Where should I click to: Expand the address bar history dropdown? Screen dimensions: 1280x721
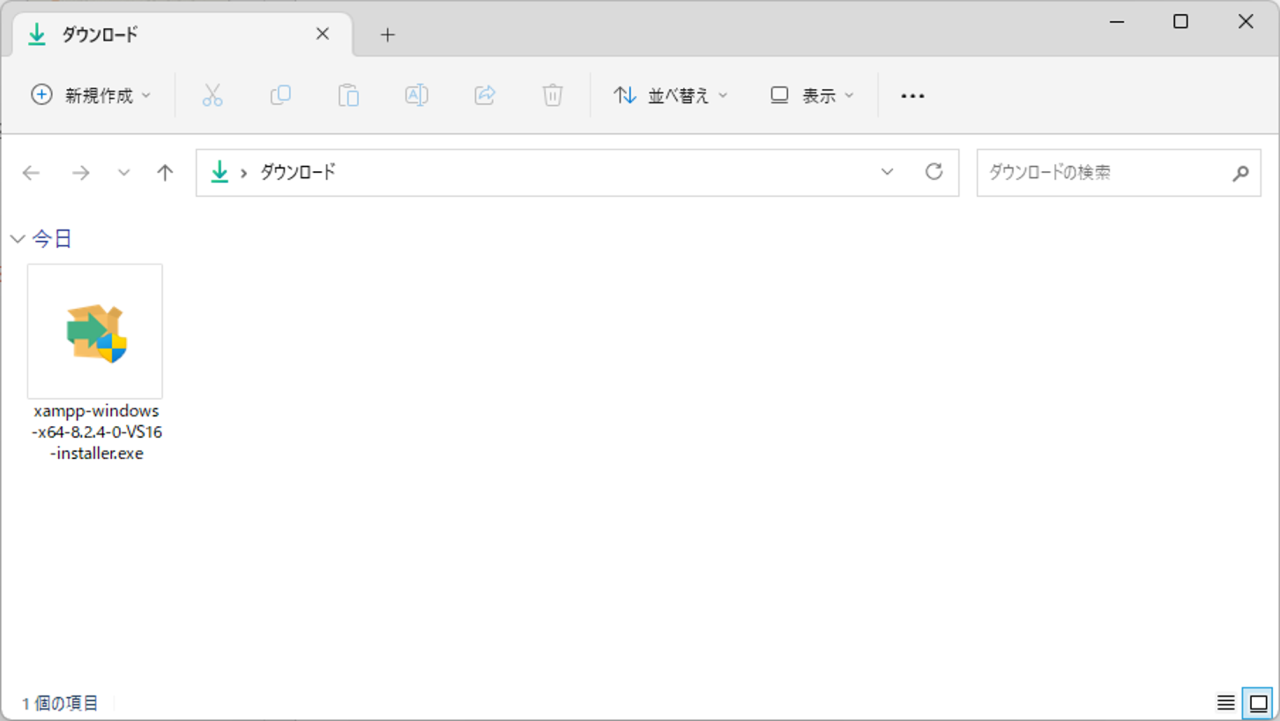pos(887,172)
